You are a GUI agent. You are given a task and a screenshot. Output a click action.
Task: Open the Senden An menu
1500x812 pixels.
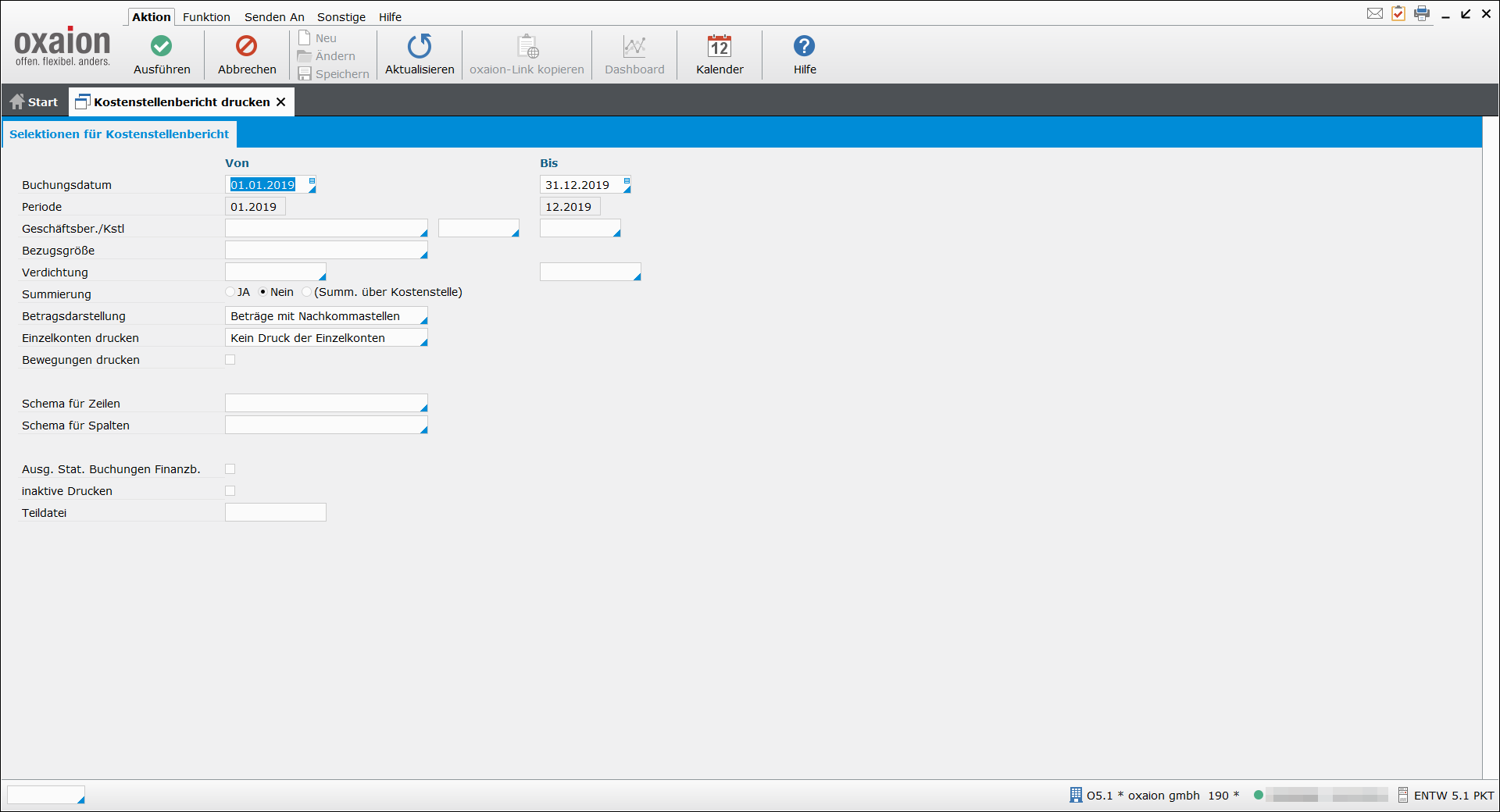click(x=274, y=17)
